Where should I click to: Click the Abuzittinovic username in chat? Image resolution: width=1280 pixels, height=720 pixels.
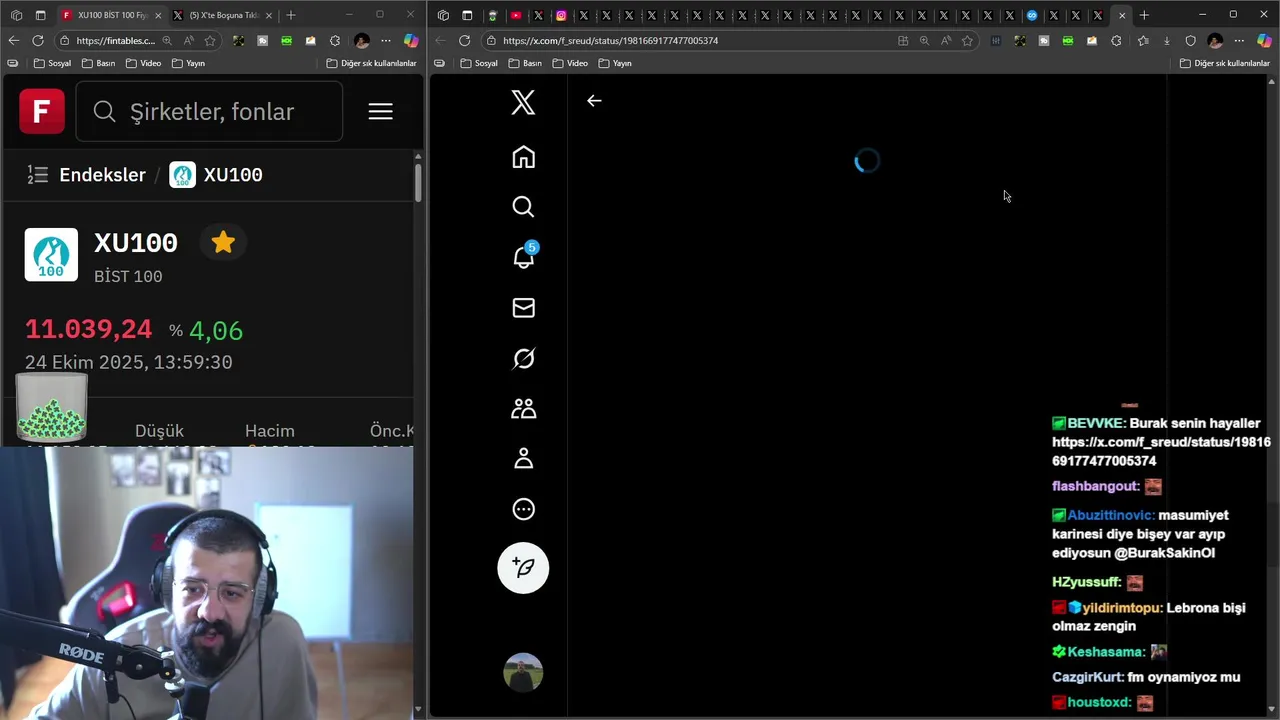[1111, 515]
